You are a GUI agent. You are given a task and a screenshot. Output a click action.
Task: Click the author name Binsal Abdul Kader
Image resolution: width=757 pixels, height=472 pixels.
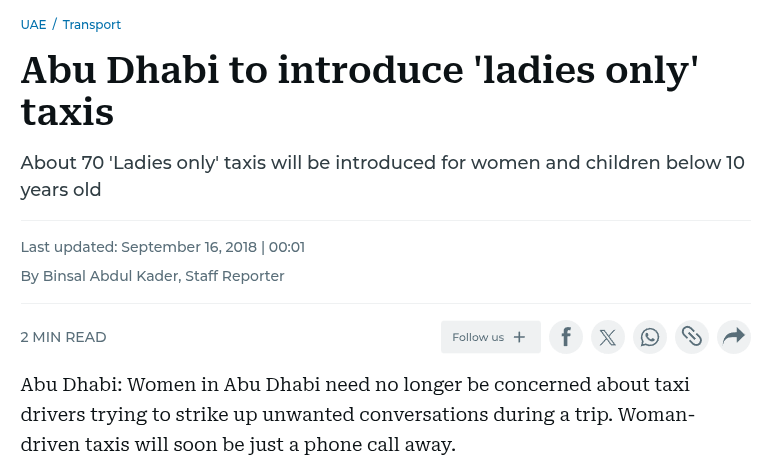pos(111,276)
